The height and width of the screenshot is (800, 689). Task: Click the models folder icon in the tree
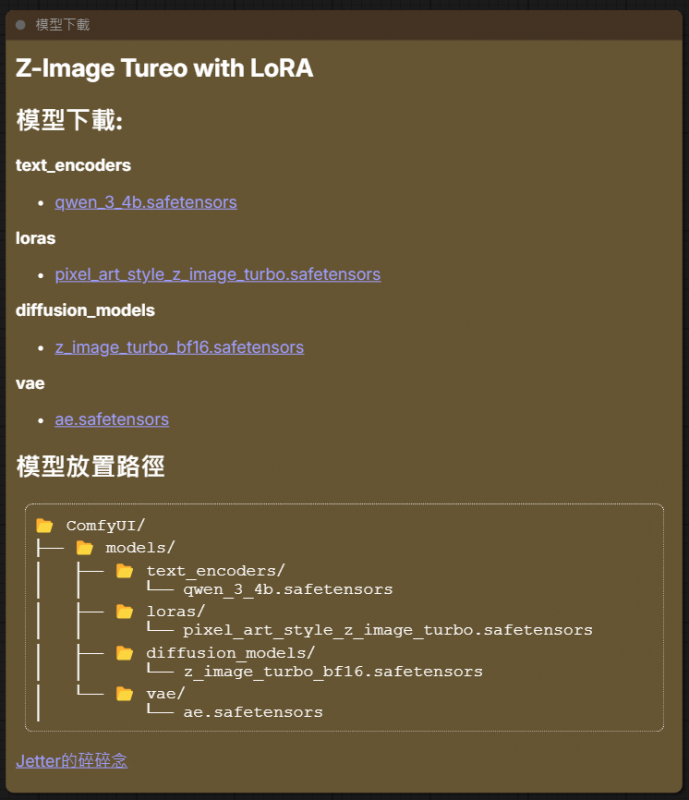pyautogui.click(x=84, y=548)
